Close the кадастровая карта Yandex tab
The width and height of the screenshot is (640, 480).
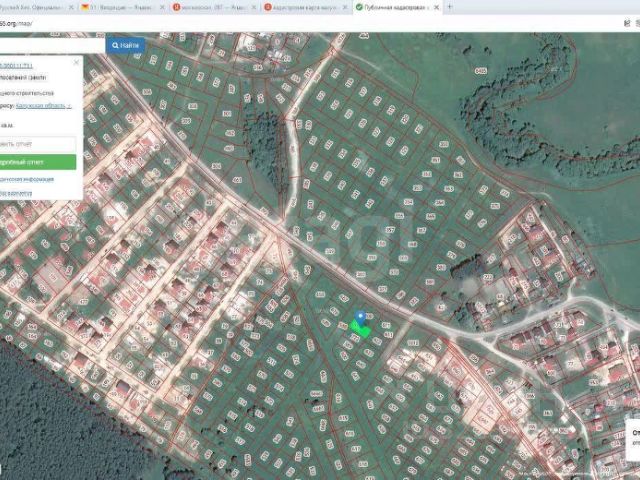[x=345, y=7]
